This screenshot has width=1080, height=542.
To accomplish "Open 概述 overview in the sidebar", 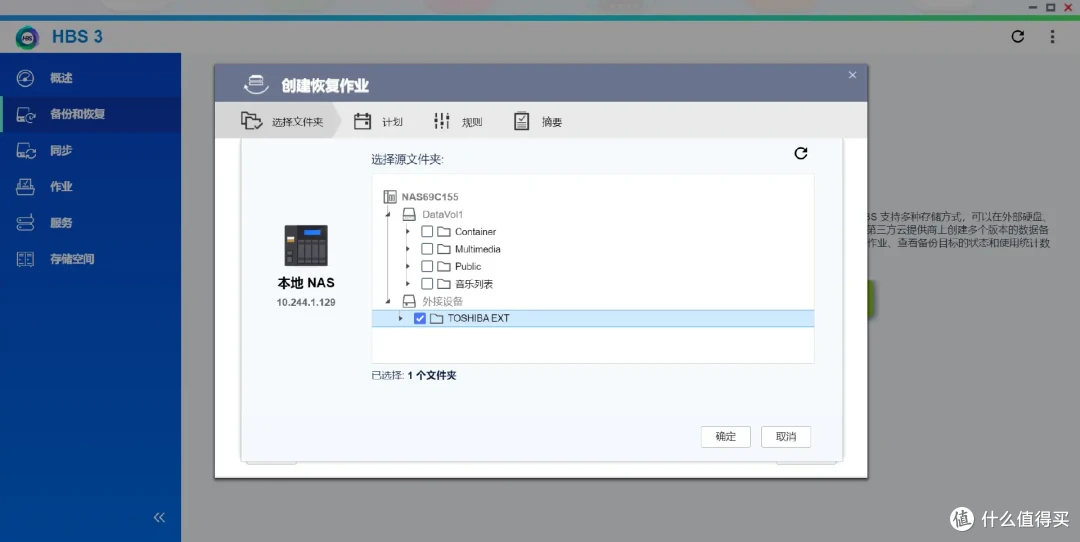I will 90,78.
